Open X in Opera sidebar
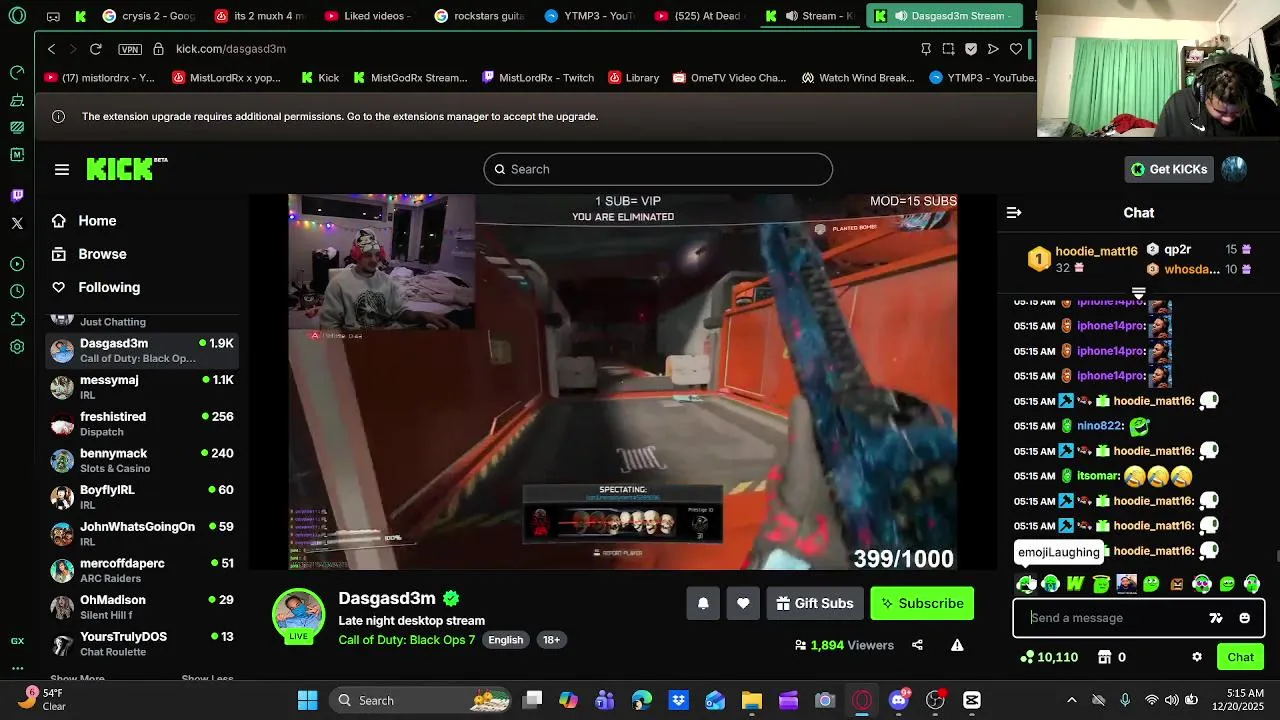The height and width of the screenshot is (720, 1280). click(17, 223)
